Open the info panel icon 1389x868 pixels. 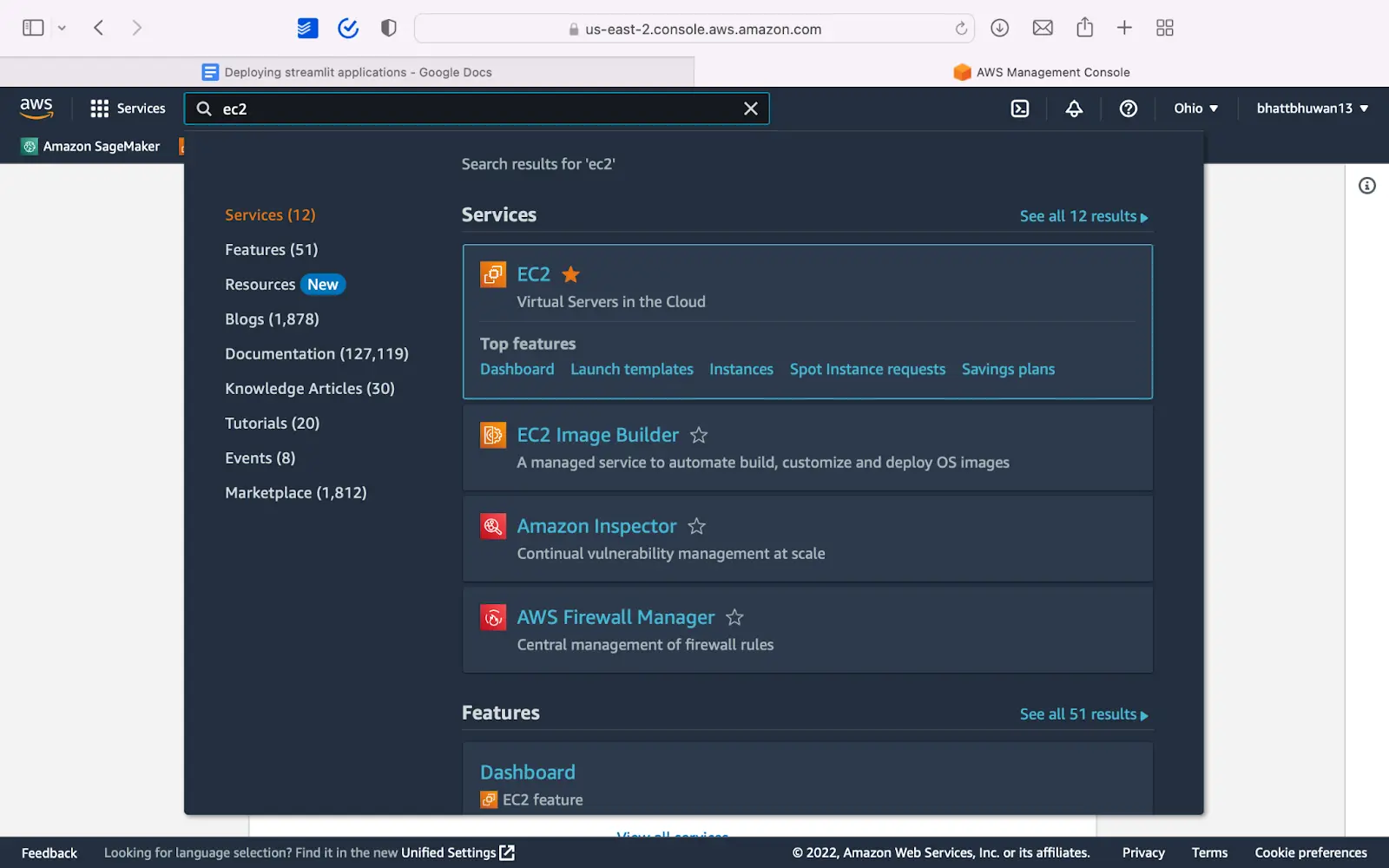(x=1367, y=186)
